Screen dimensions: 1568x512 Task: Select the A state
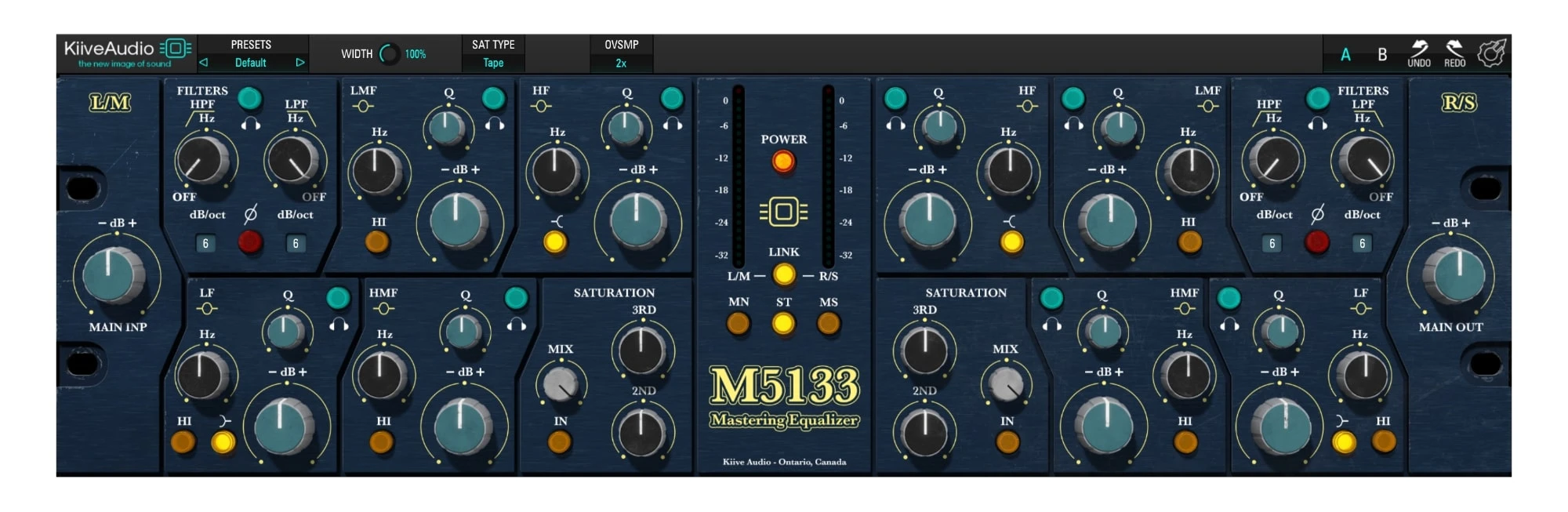click(x=1345, y=55)
